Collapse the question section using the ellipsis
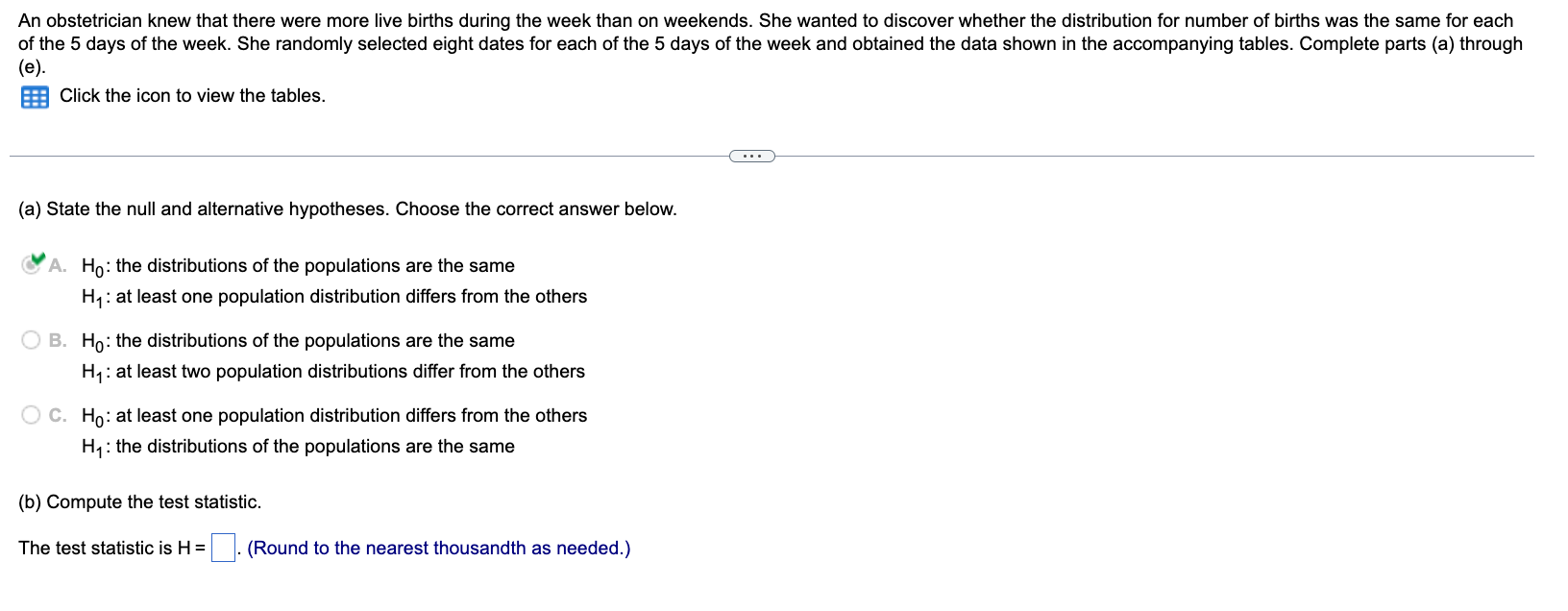Screen dimensions: 1568x611 tap(752, 155)
